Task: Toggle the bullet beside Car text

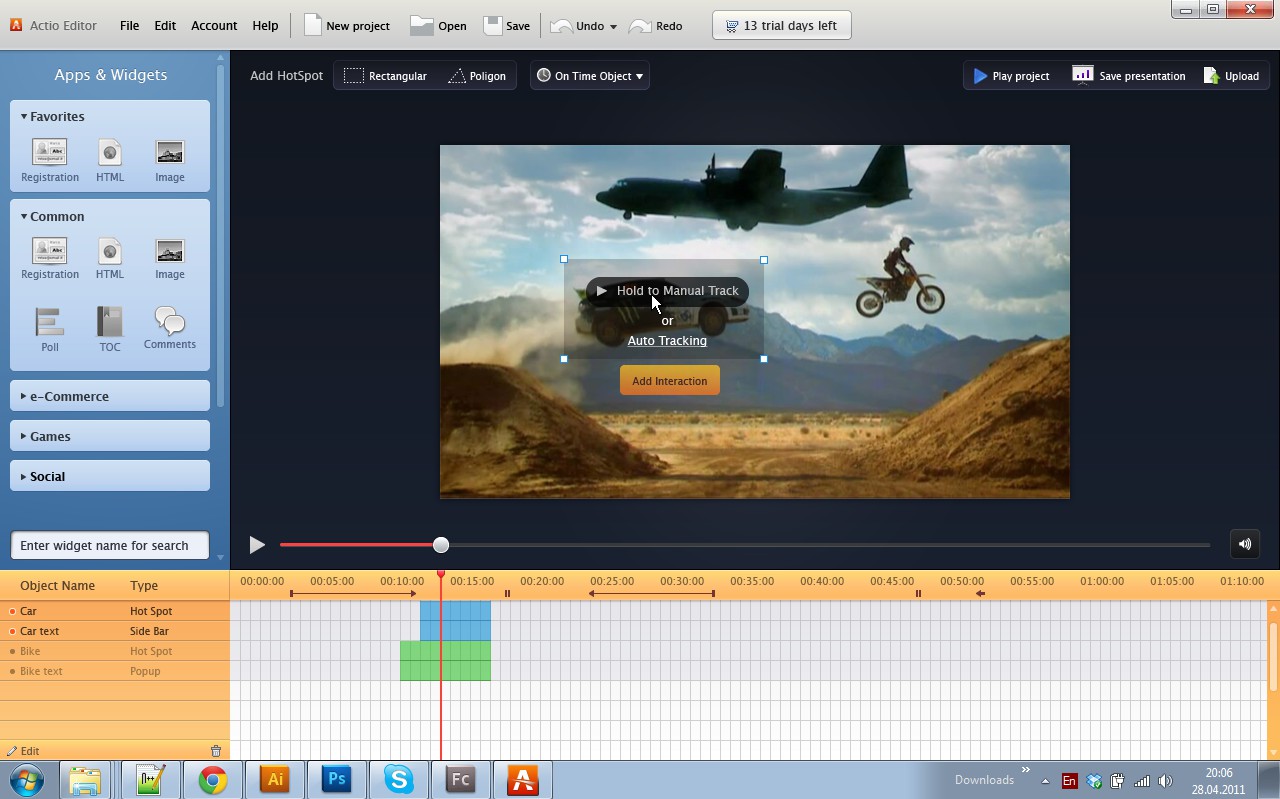Action: 12,631
